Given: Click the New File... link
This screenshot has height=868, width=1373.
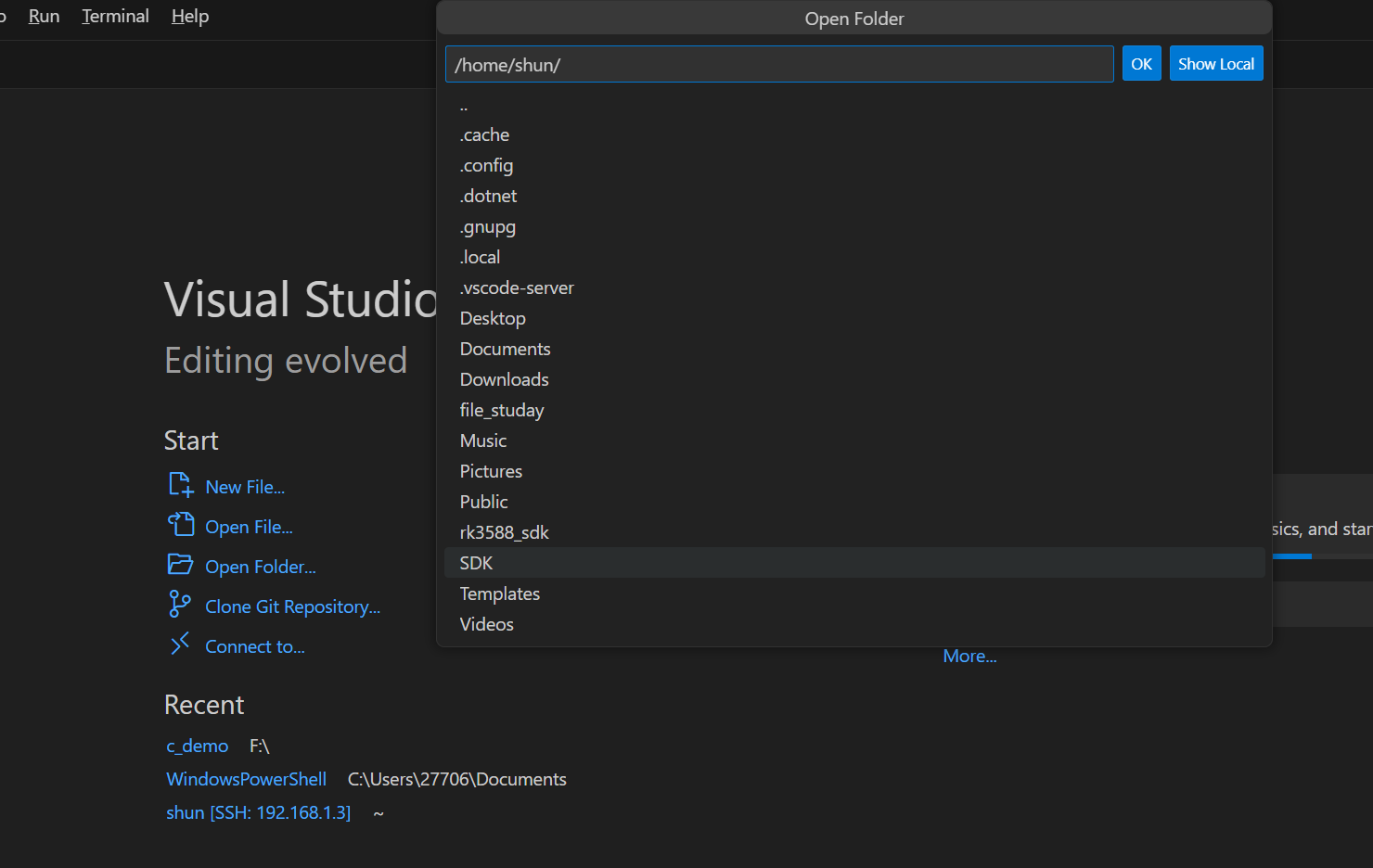Looking at the screenshot, I should click(245, 487).
